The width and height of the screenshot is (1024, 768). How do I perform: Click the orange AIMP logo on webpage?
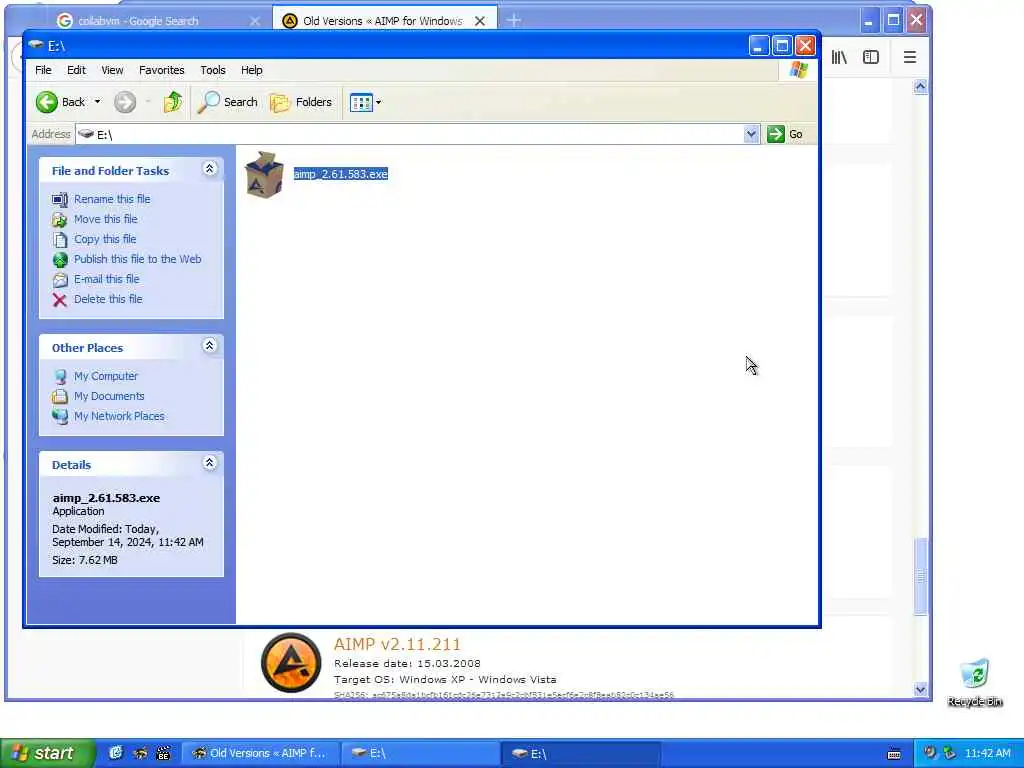tap(291, 663)
